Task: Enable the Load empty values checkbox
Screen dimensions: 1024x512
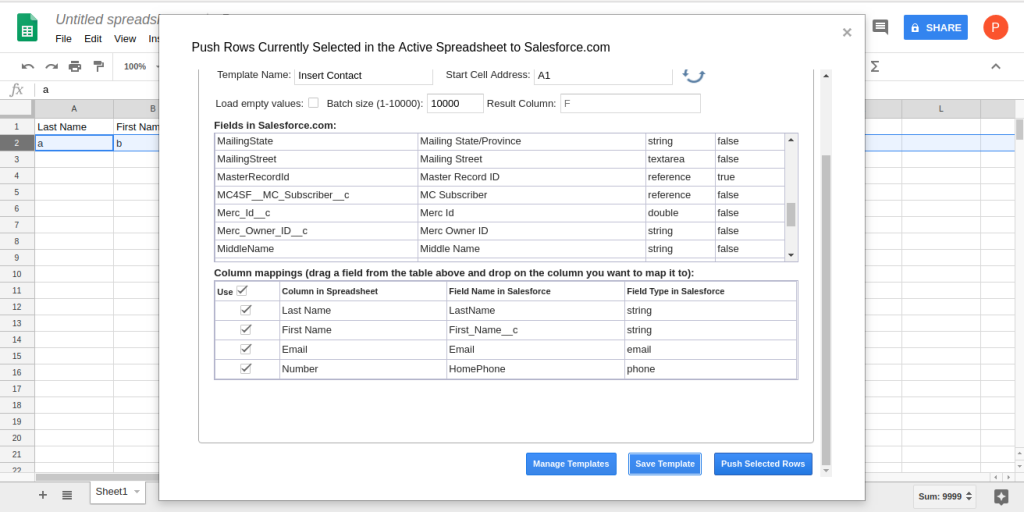Action: (x=313, y=103)
